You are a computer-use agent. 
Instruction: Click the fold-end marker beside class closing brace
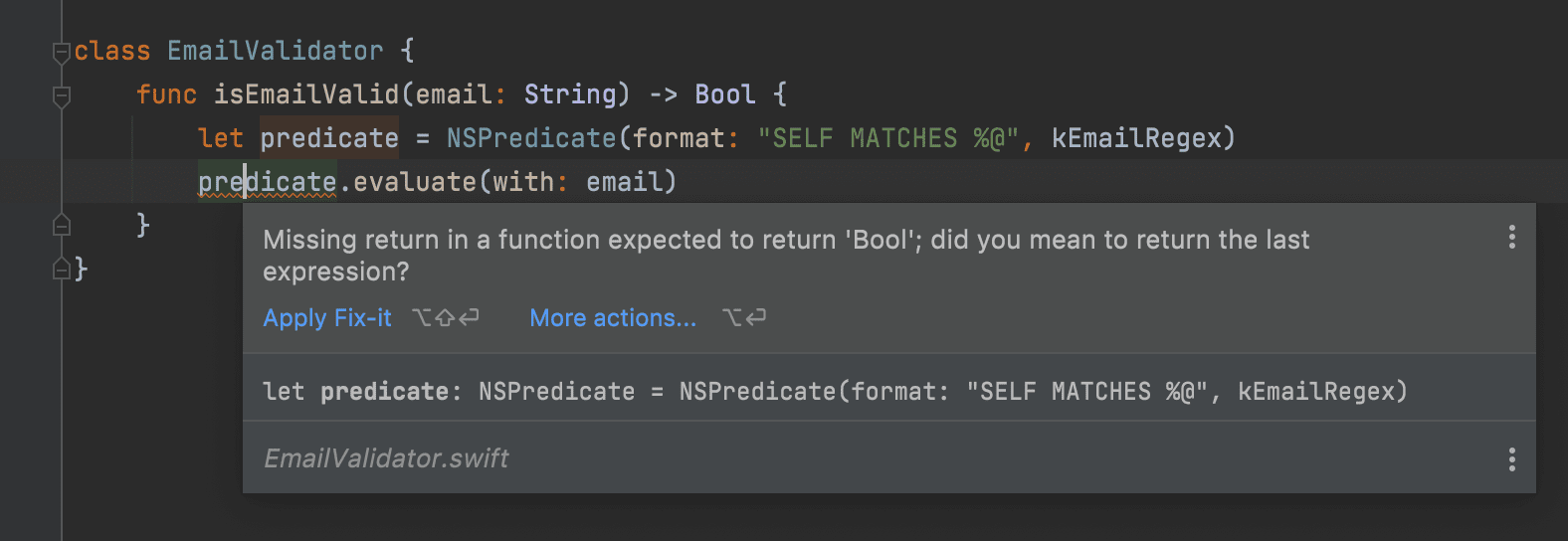(62, 269)
